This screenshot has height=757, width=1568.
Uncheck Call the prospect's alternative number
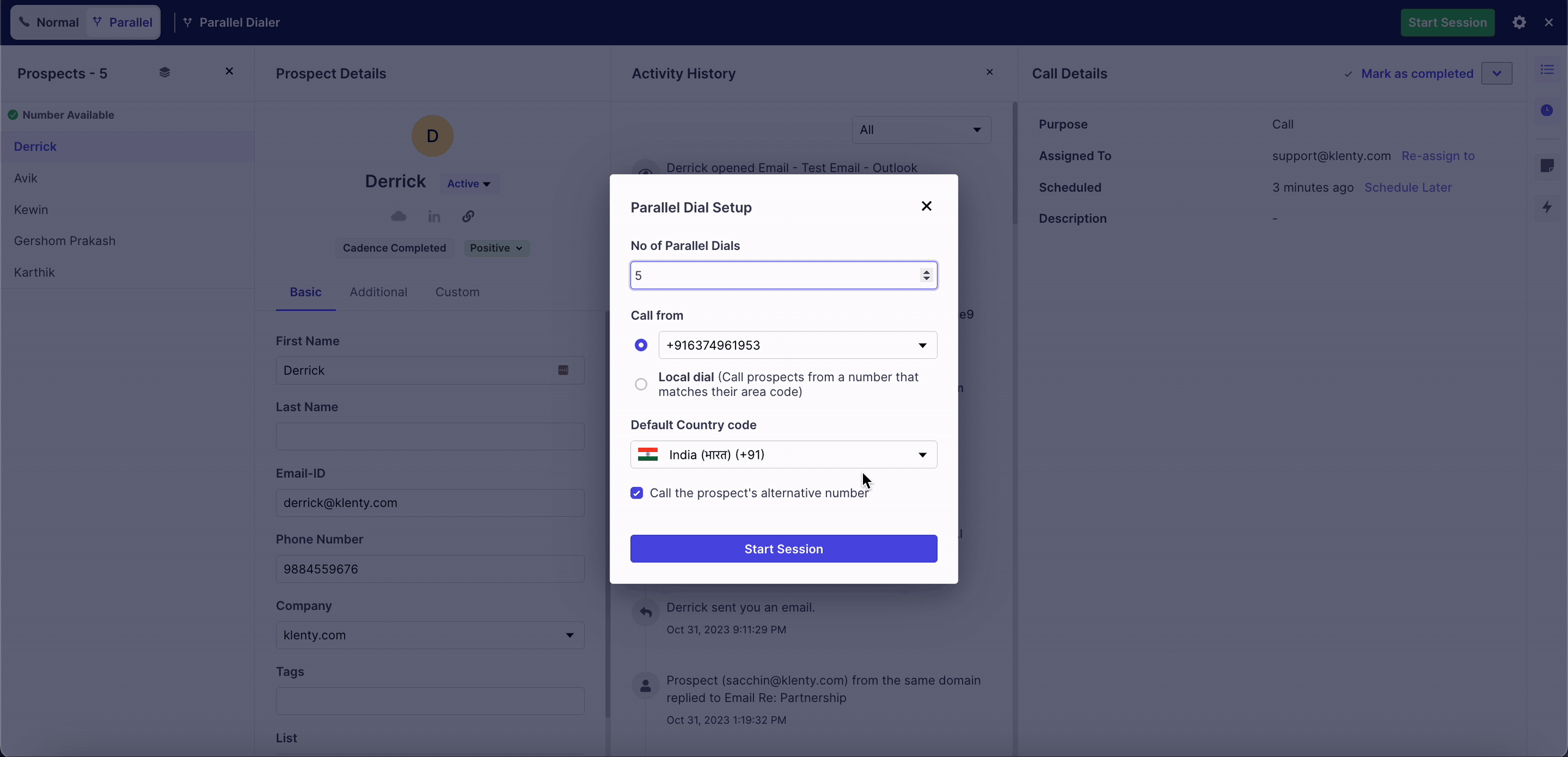pyautogui.click(x=637, y=494)
